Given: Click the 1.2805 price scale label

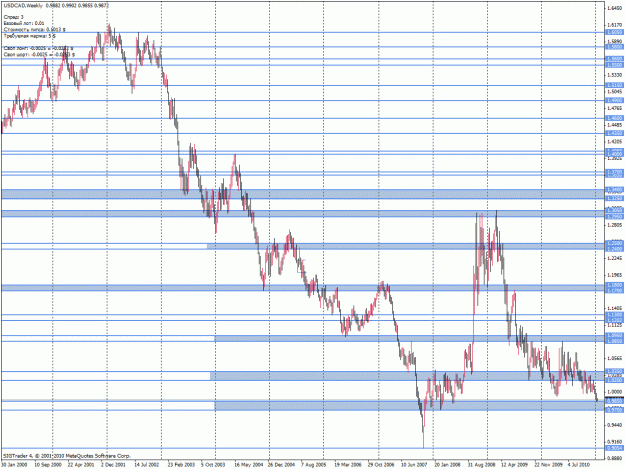Looking at the screenshot, I should [x=615, y=225].
